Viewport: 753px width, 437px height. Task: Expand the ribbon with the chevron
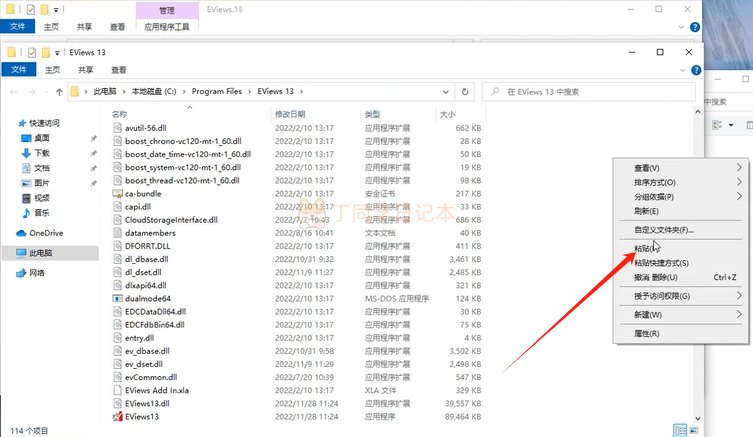click(682, 70)
